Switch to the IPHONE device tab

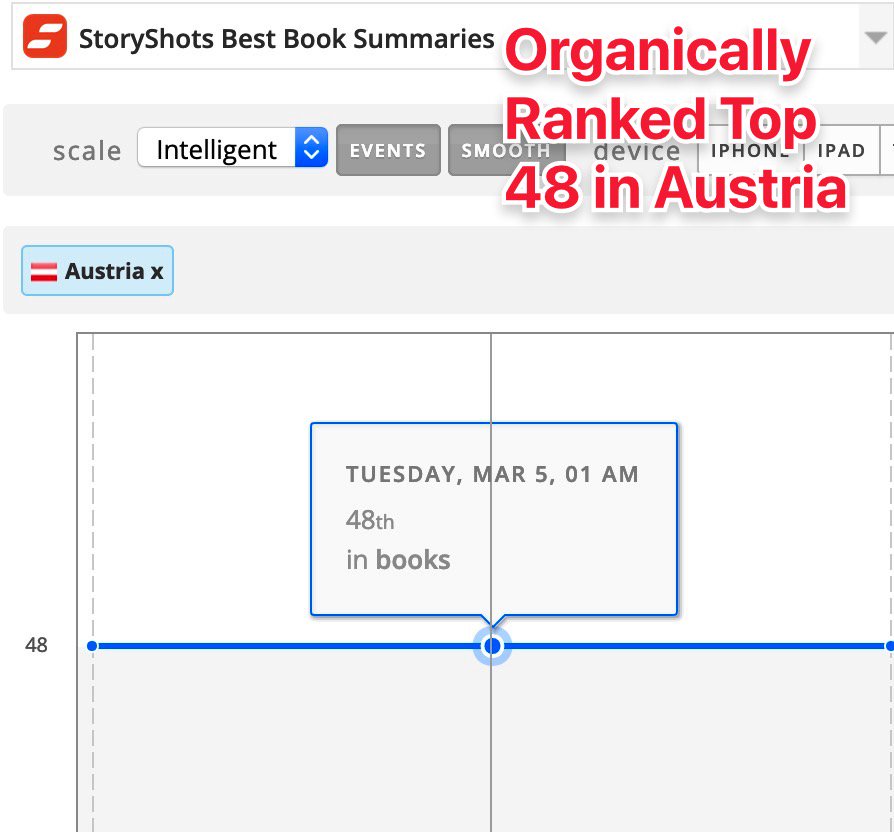(749, 150)
